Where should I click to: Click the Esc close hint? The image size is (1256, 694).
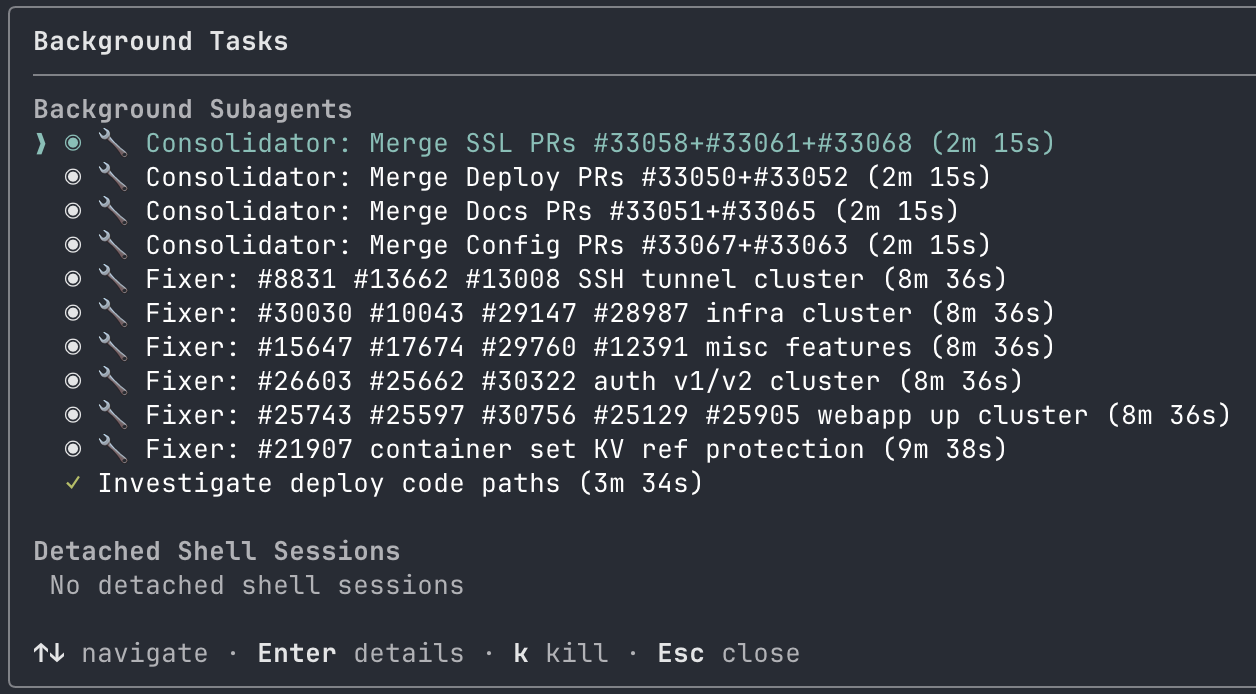click(x=728, y=654)
